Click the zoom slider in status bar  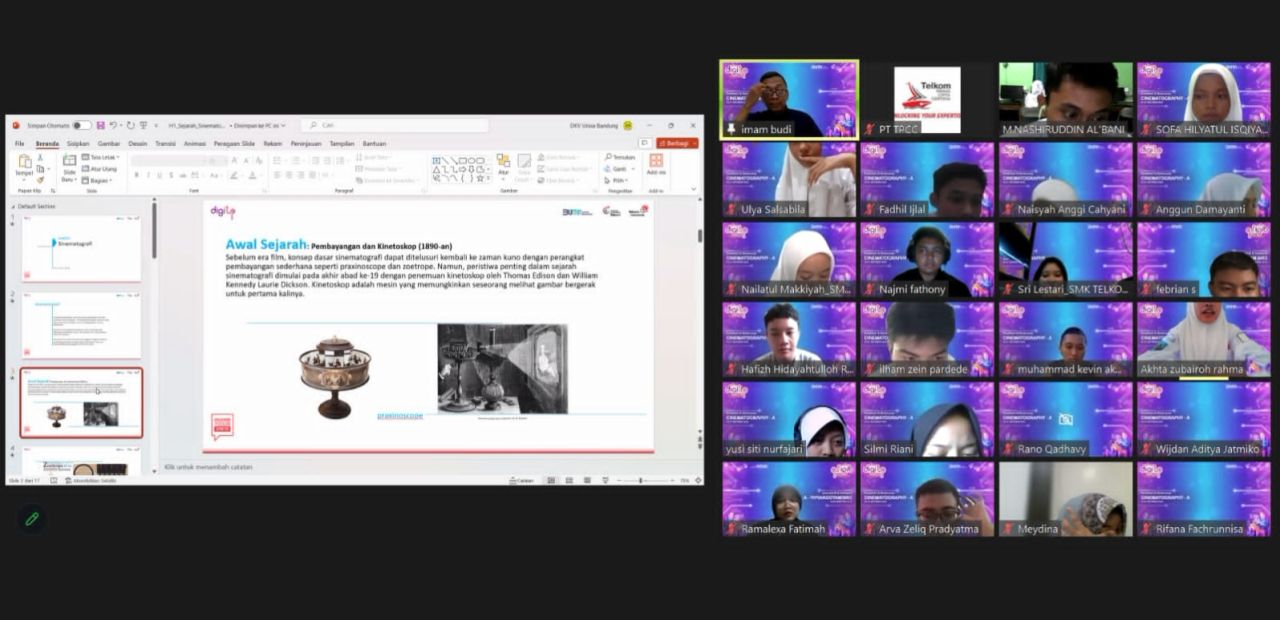(640, 480)
